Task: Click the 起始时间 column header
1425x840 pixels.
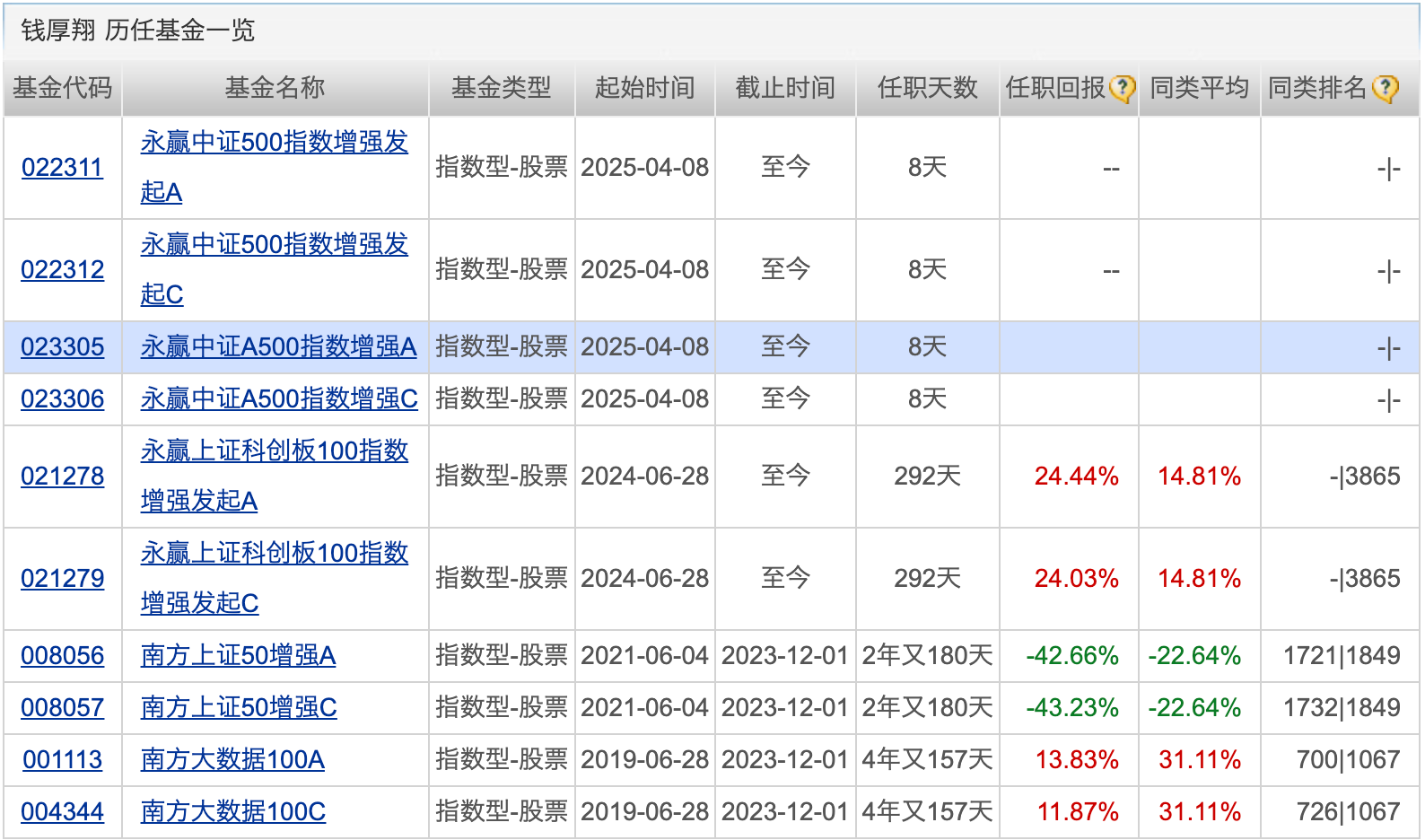Action: (x=645, y=88)
